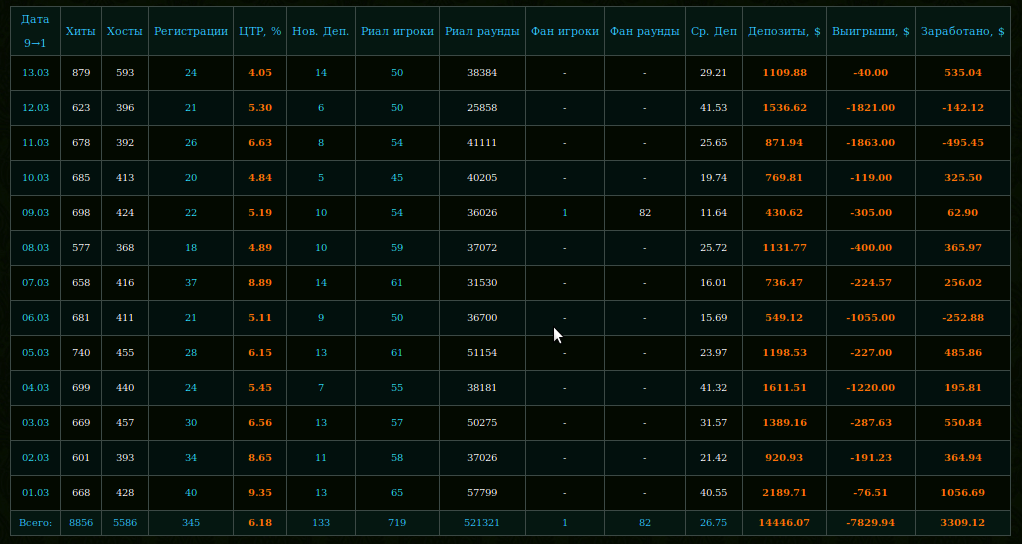This screenshot has width=1022, height=544.
Task: Sort by Заработано, $ column header
Action: (963, 31)
